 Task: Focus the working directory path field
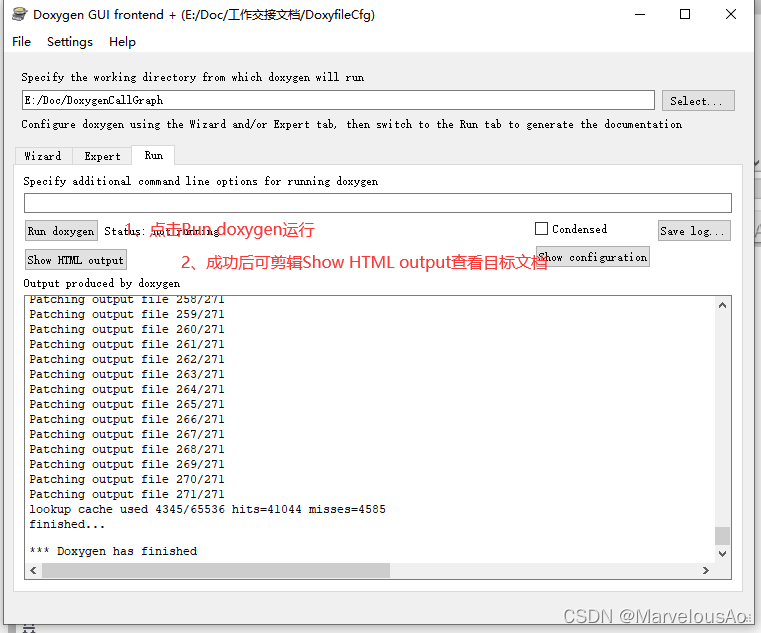point(339,100)
